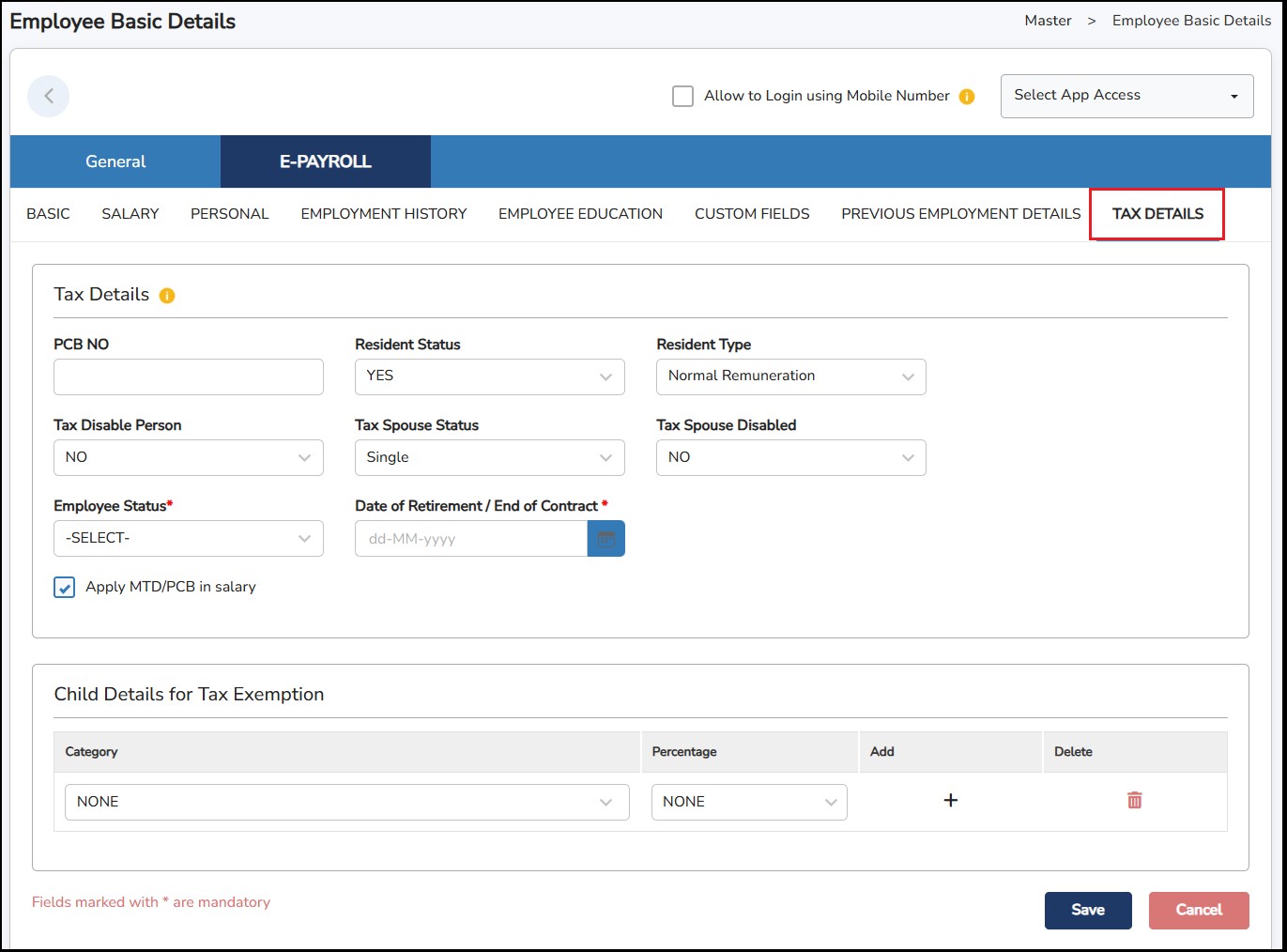This screenshot has width=1287, height=952.
Task: Click the plus icon to add child row
Action: (950, 800)
